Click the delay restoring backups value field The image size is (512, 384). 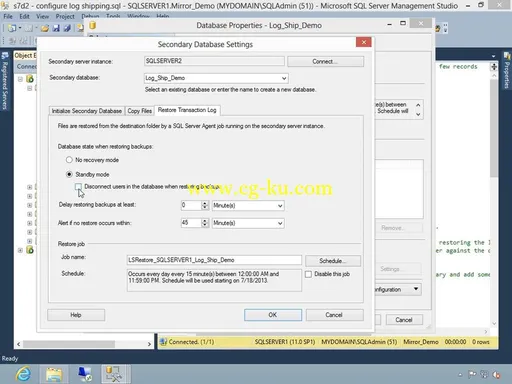pyautogui.click(x=191, y=206)
